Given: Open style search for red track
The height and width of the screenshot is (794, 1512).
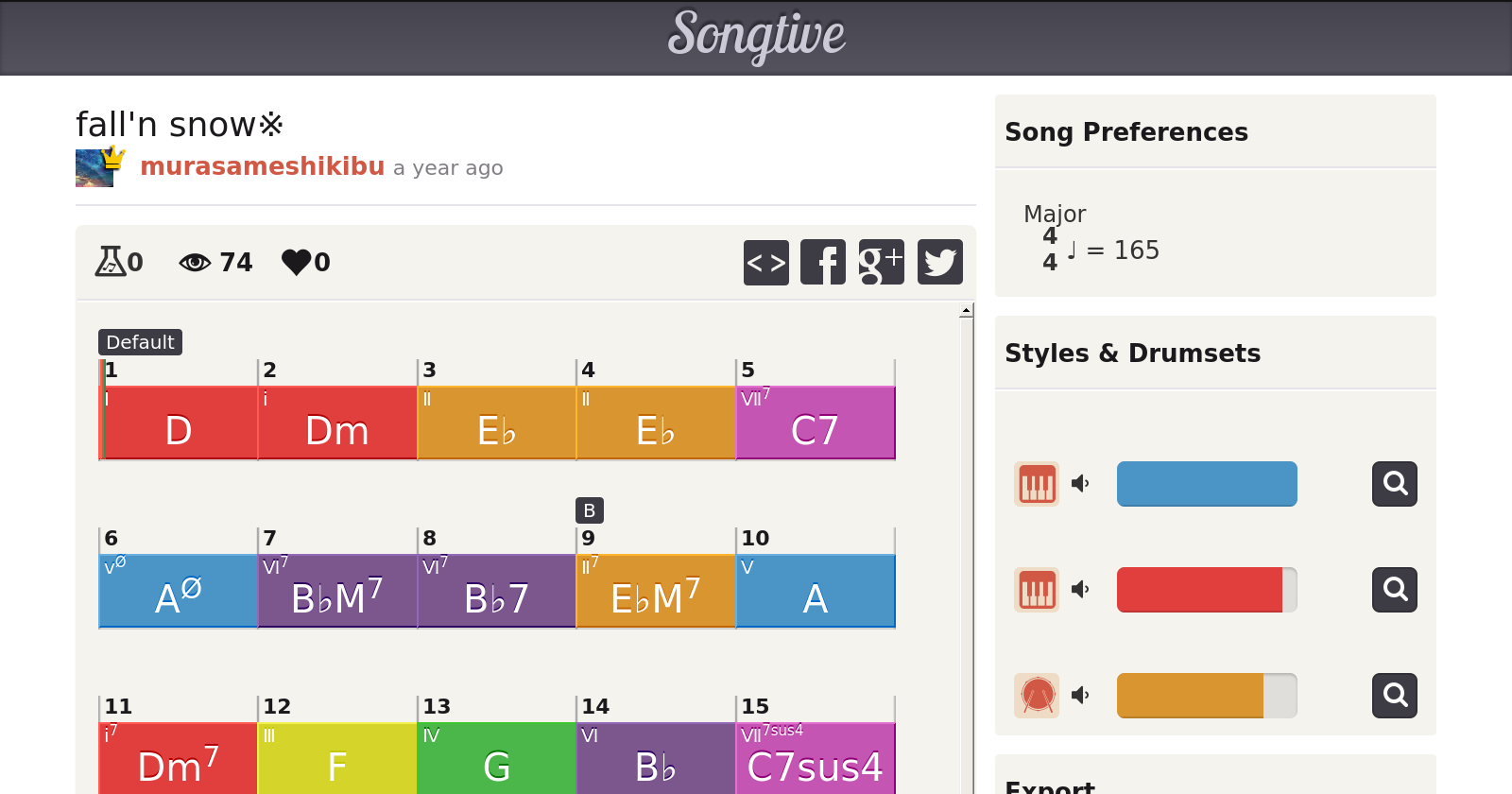Looking at the screenshot, I should coord(1394,590).
